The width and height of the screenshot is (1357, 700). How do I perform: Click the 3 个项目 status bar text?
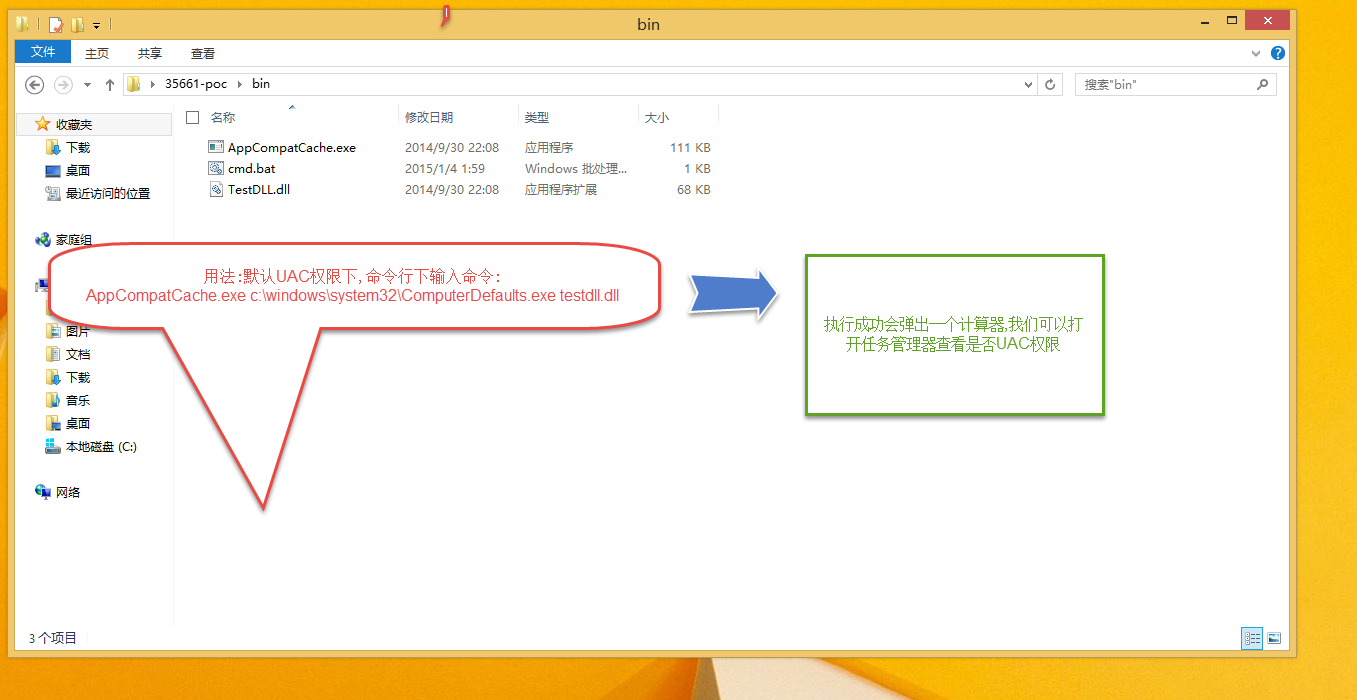click(x=53, y=638)
